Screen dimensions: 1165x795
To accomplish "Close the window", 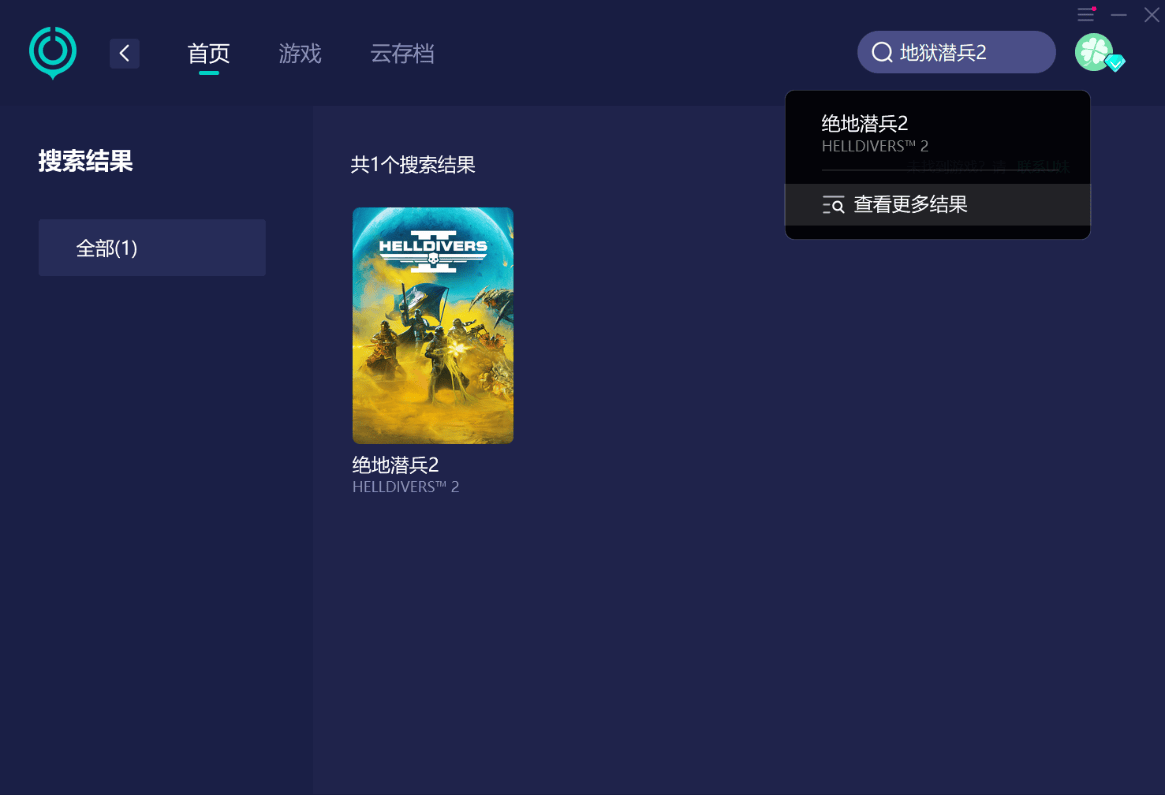I will pos(1152,14).
